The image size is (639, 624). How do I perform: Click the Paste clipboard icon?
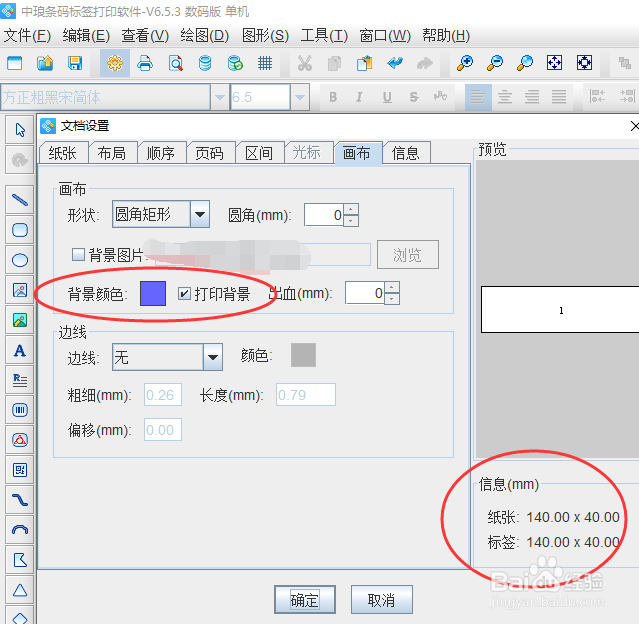point(365,63)
